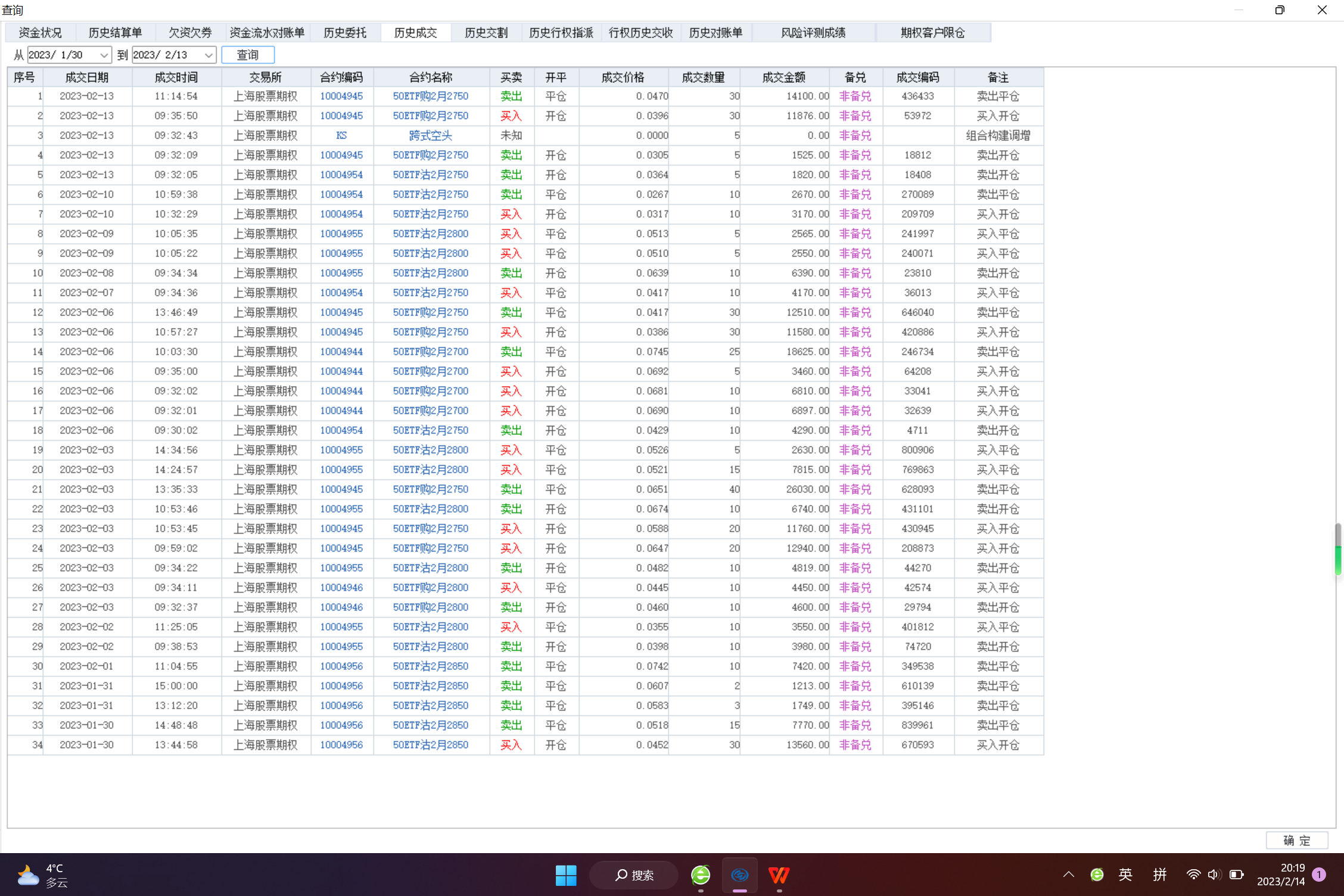Switch to the 历史委托 tab
Screen dimensions: 1344x896
(344, 33)
